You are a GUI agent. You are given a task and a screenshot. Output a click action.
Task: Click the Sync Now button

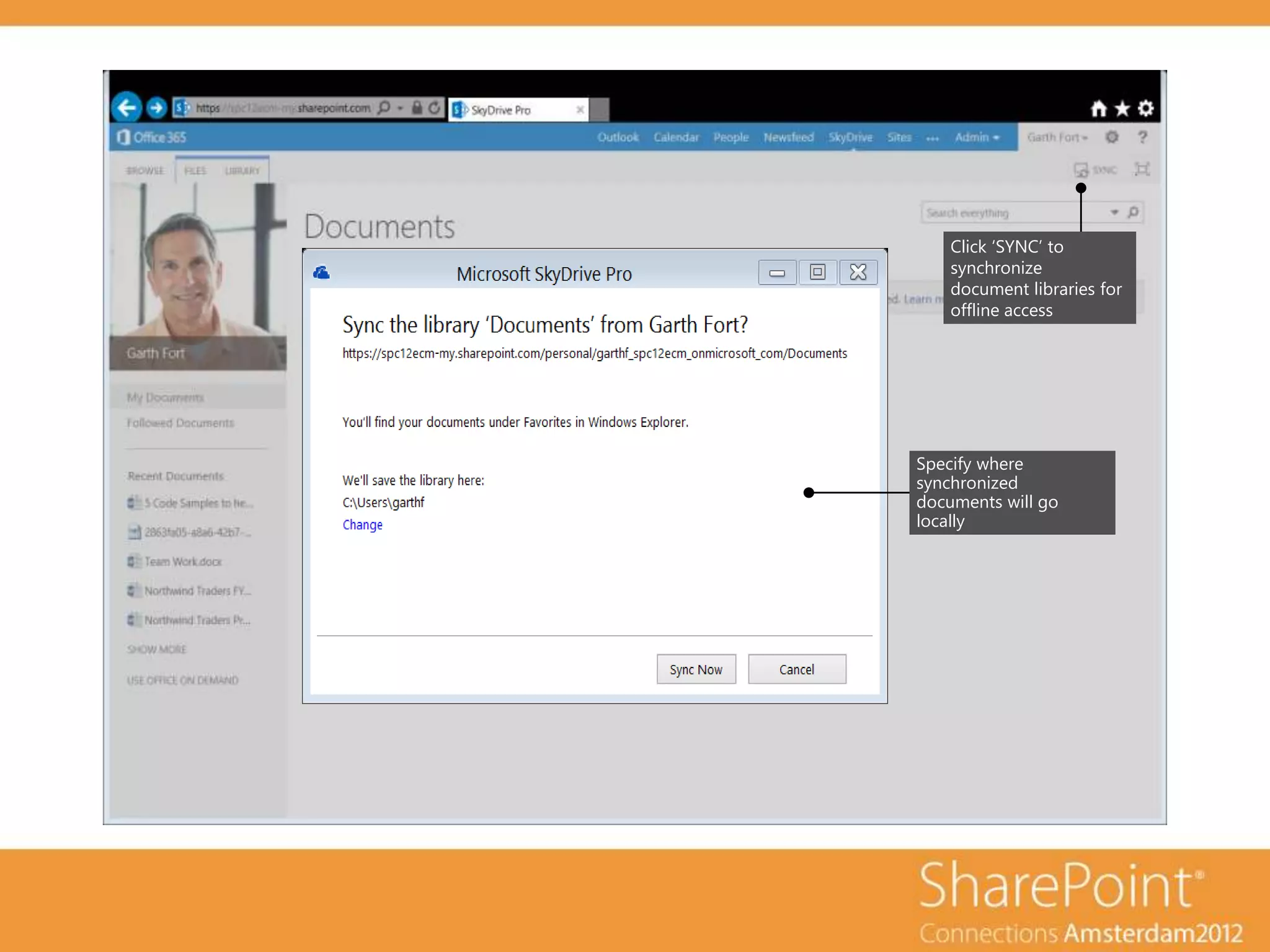(x=696, y=669)
